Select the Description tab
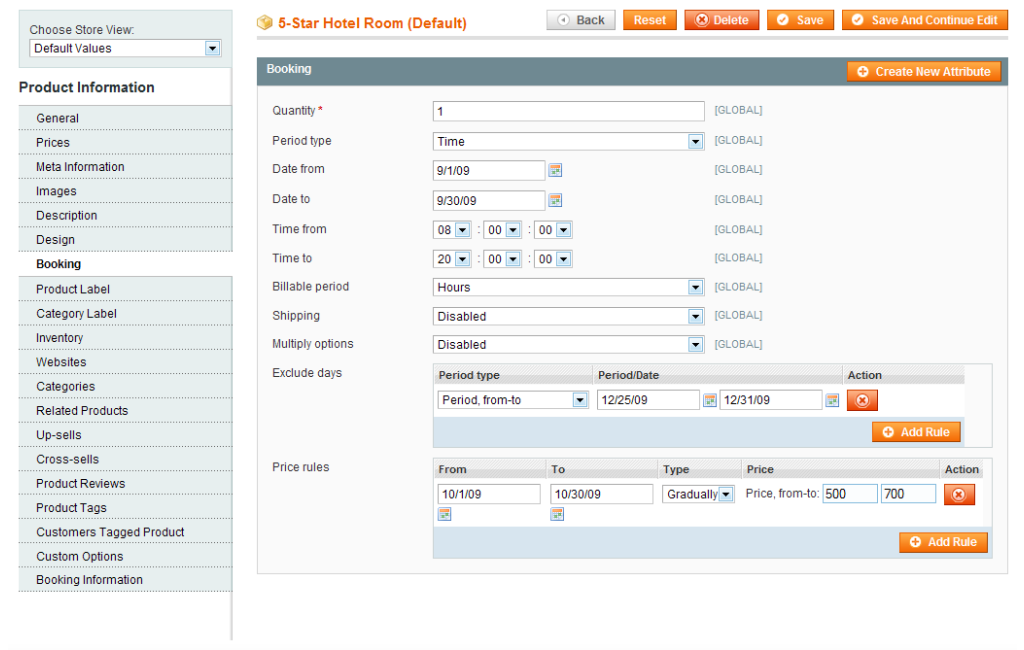This screenshot has height=650, width=1024. pos(125,216)
